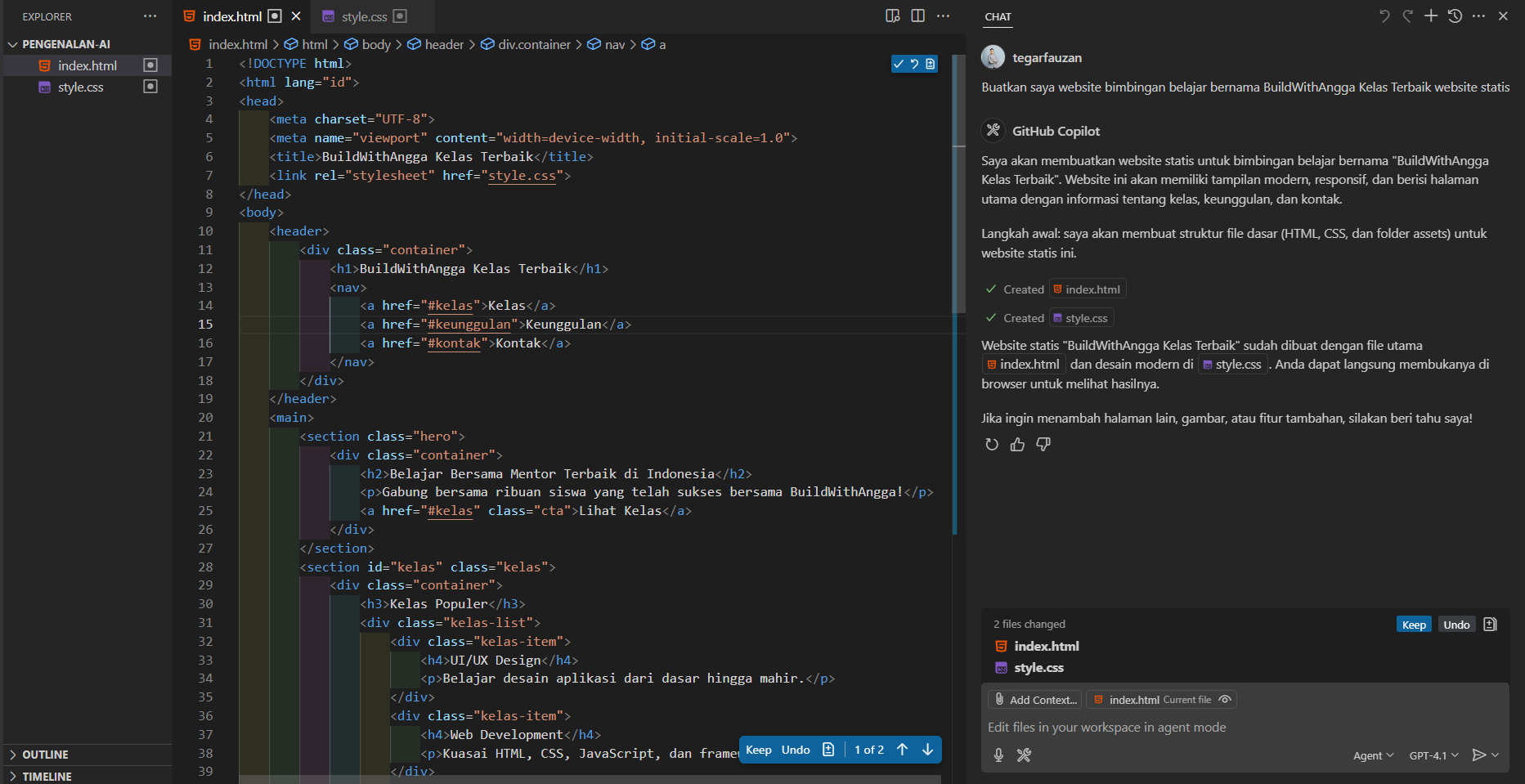The image size is (1525, 784).
Task: Select nav breadcrumb segment
Action: click(x=615, y=44)
